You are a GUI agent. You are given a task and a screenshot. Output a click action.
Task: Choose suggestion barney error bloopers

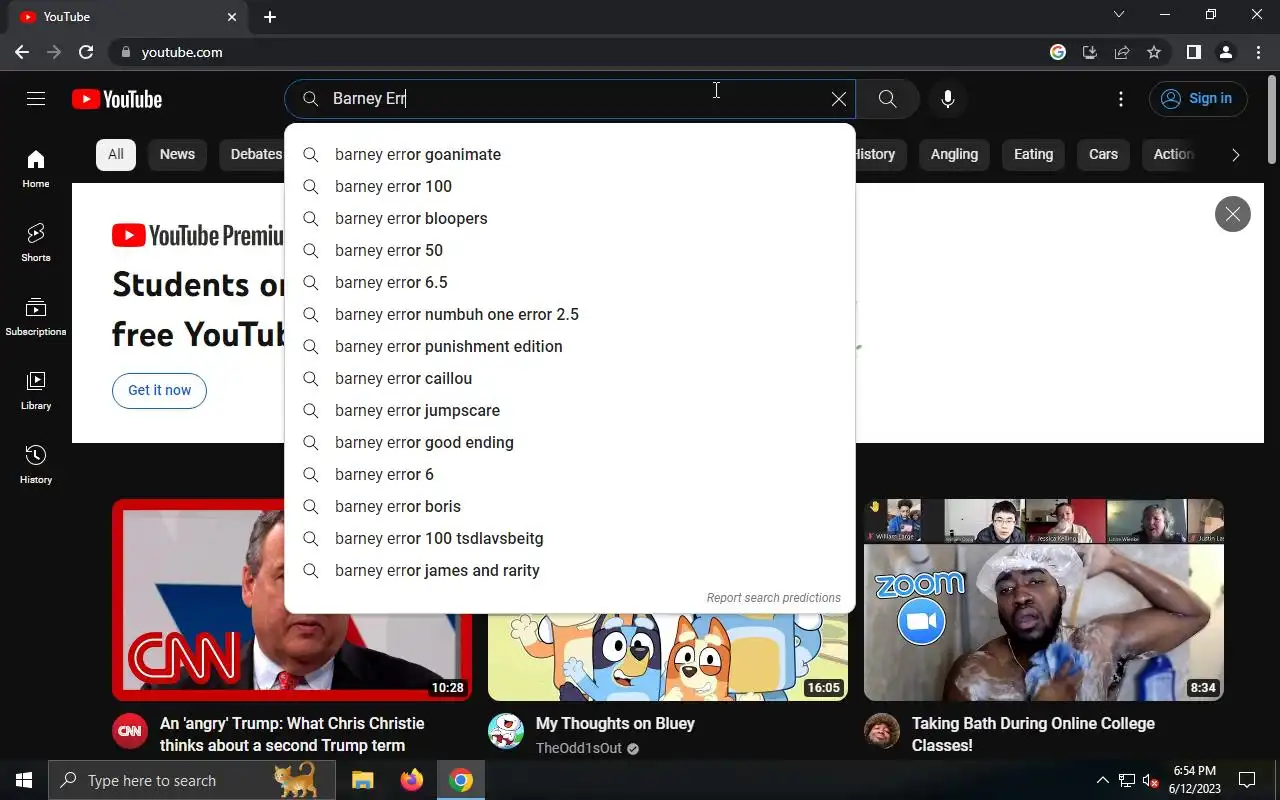point(570,218)
